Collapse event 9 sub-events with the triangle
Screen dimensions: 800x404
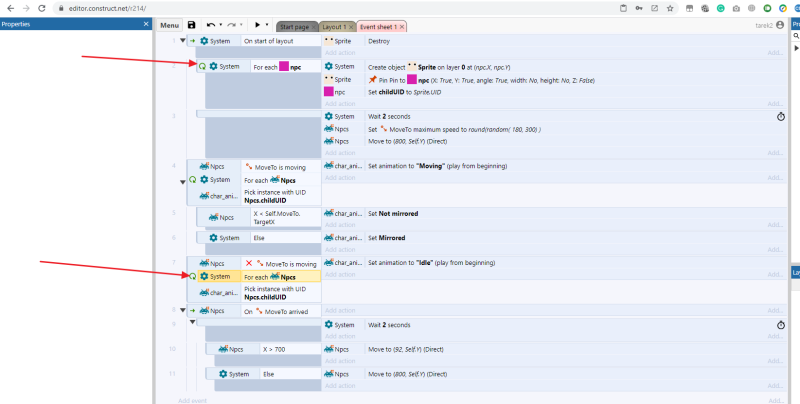point(192,322)
